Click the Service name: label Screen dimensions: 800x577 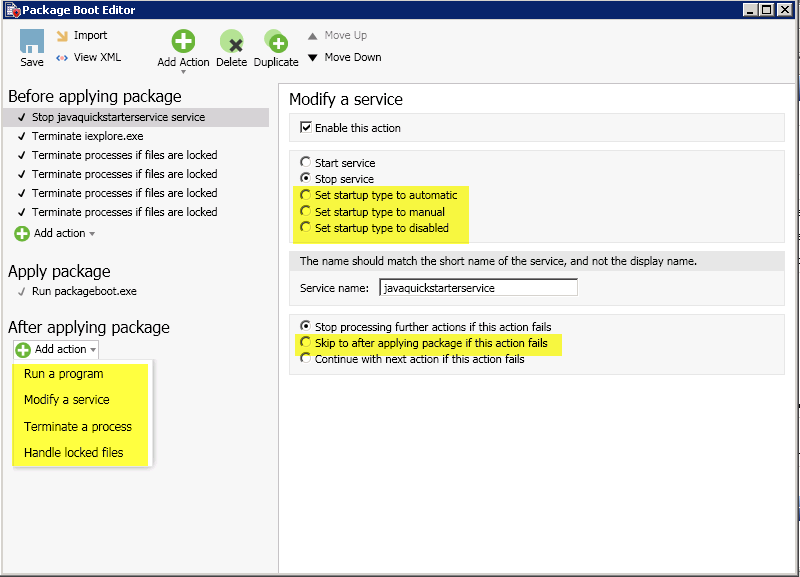click(334, 288)
